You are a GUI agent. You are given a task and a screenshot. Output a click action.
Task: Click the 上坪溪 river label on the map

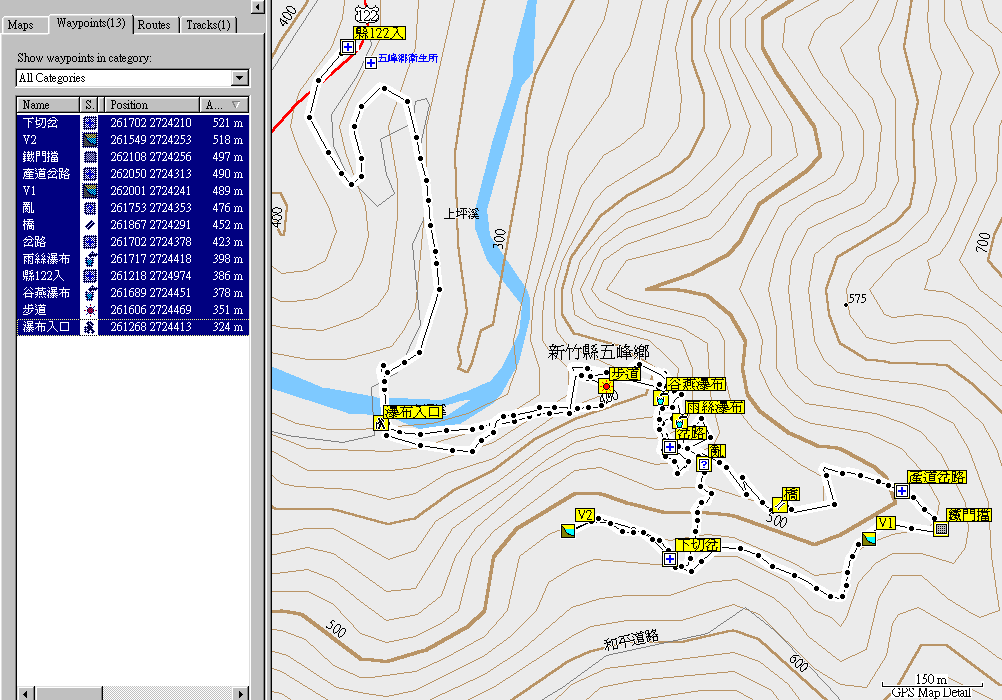[461, 214]
